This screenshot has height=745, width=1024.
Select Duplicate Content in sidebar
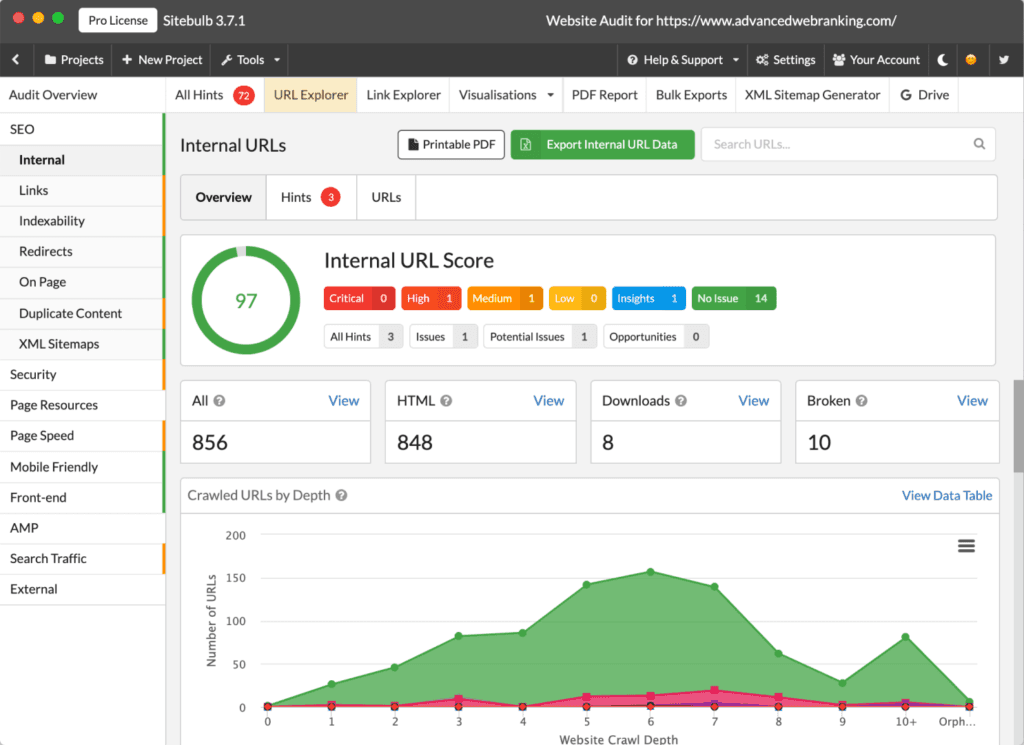82,313
